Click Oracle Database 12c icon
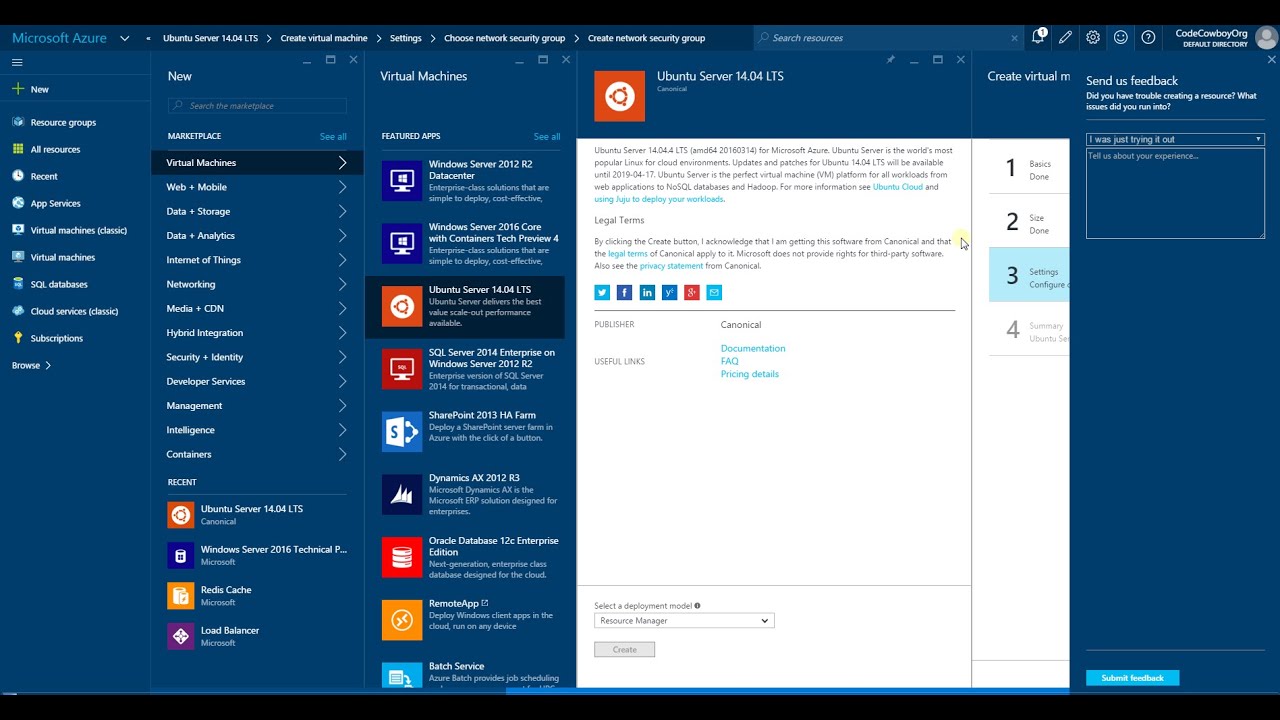The width and height of the screenshot is (1280, 720). (x=402, y=557)
